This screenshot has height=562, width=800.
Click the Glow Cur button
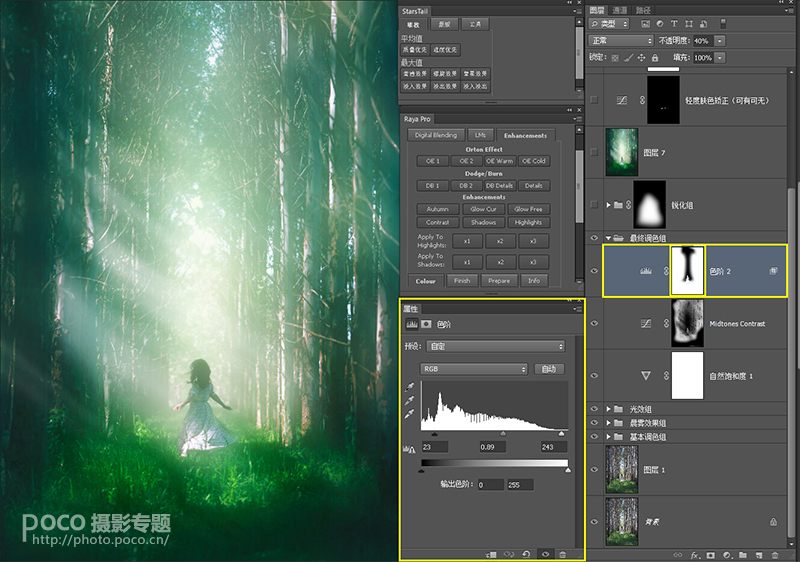(x=483, y=209)
